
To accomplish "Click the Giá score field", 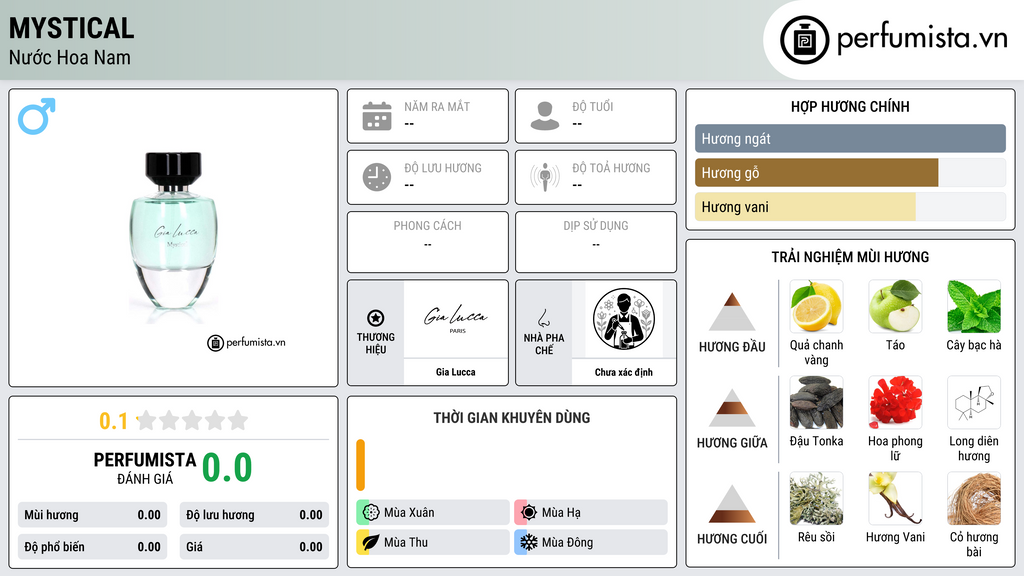I will tap(254, 547).
